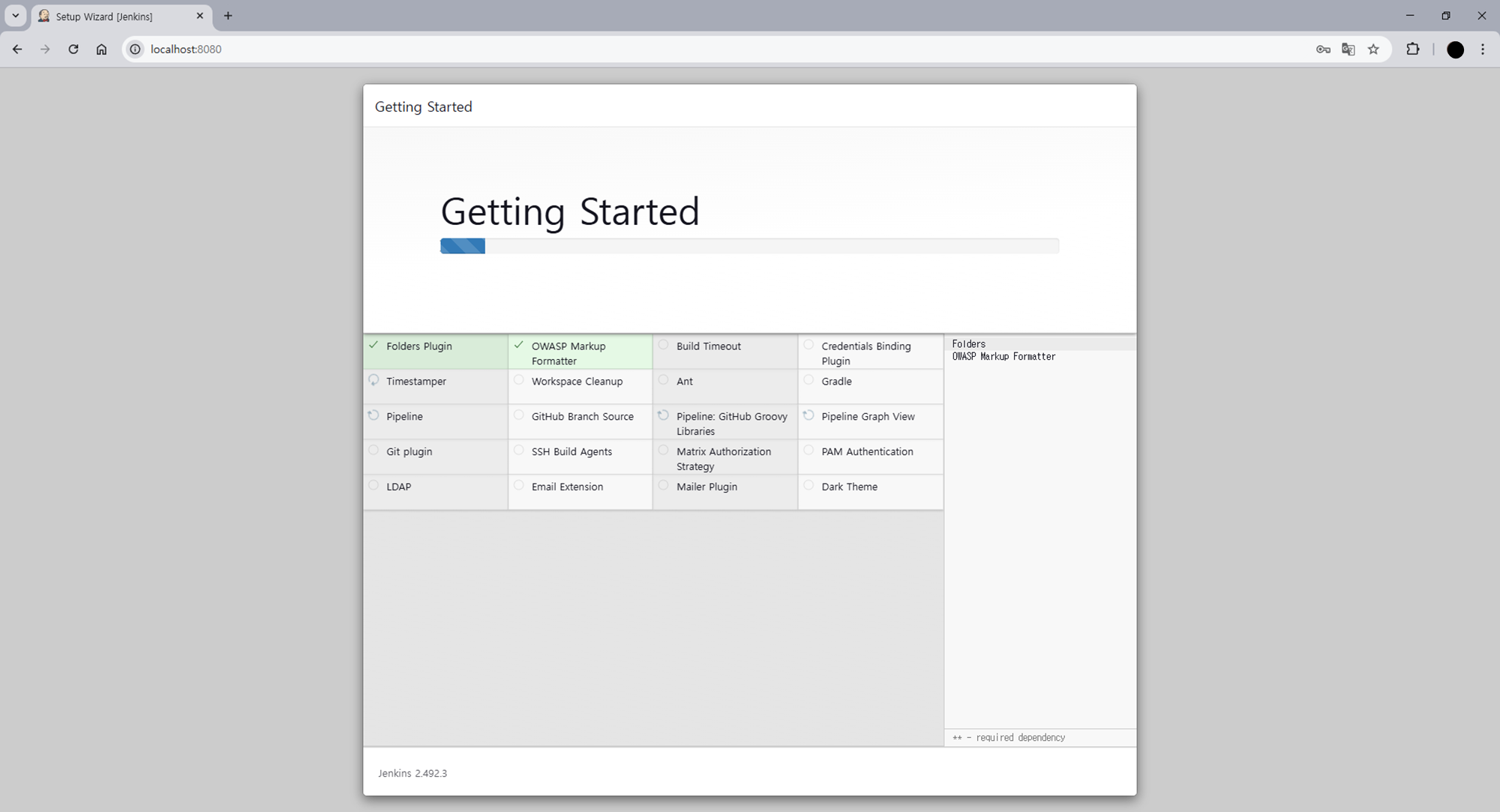The image size is (1500, 812).
Task: Click the large Getting Started heading
Action: [570, 211]
